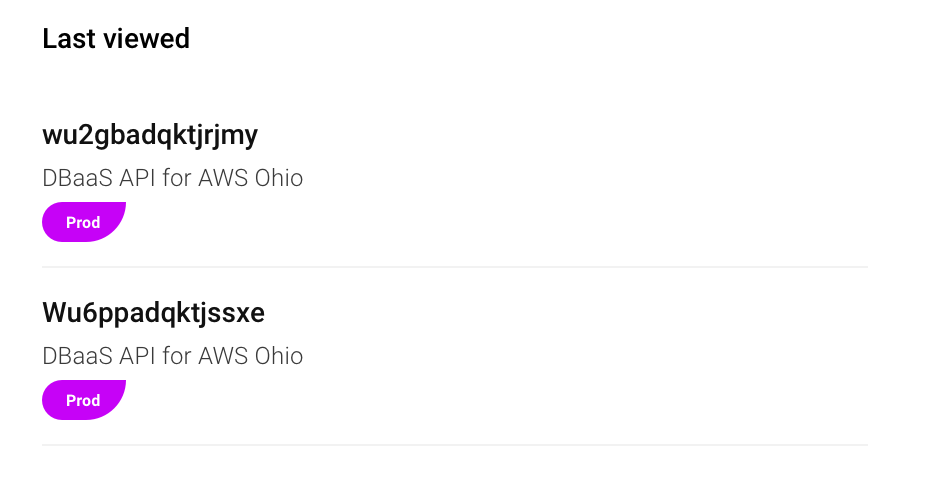Click the word "for" in Wu6ppadqktjssxe's description
The height and width of the screenshot is (499, 949).
click(x=176, y=357)
